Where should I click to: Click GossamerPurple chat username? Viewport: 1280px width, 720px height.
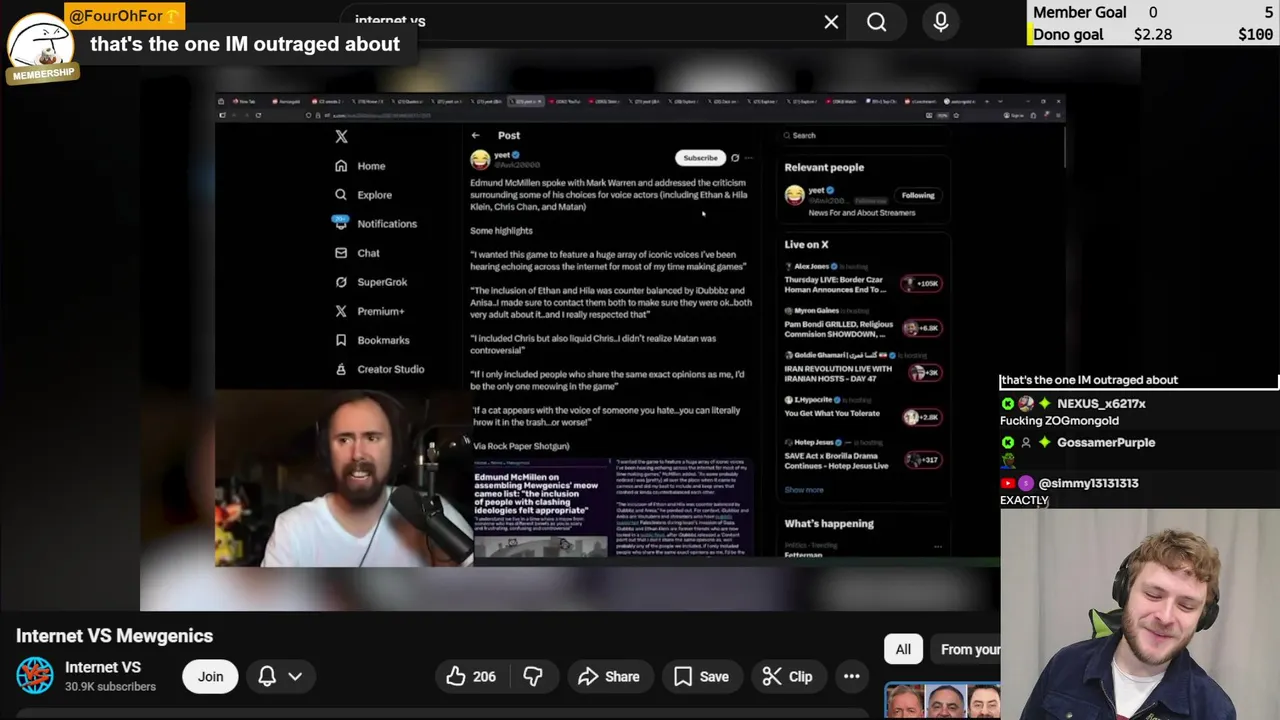coord(1106,442)
